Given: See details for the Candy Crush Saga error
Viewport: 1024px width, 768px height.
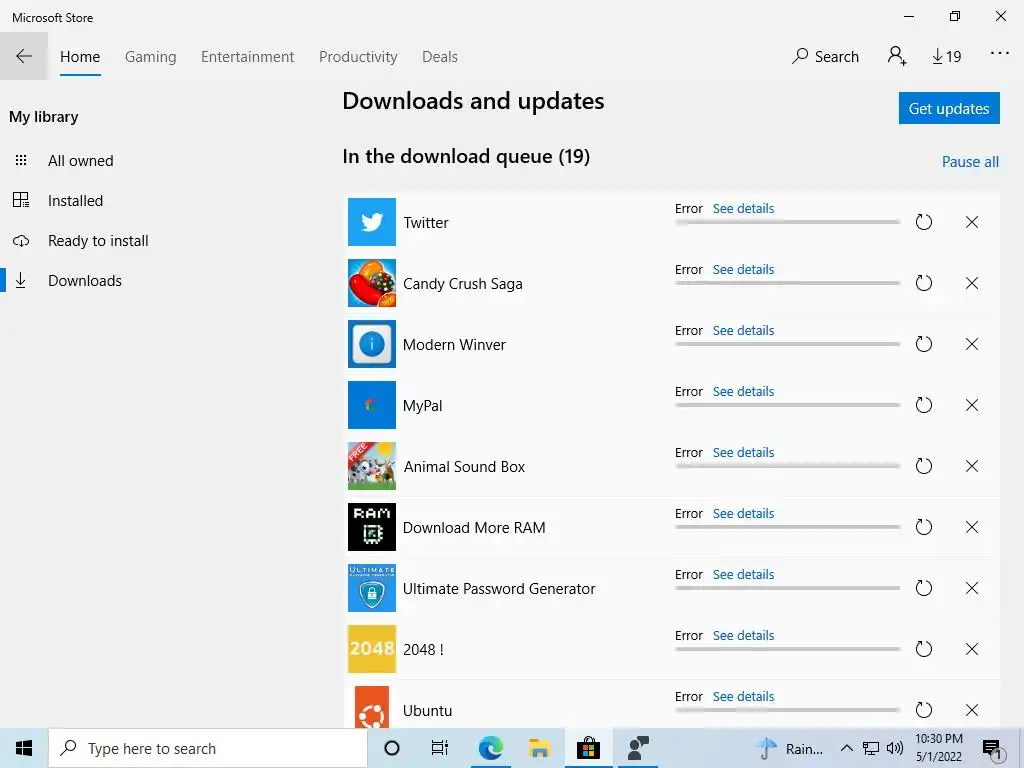Looking at the screenshot, I should 743,269.
